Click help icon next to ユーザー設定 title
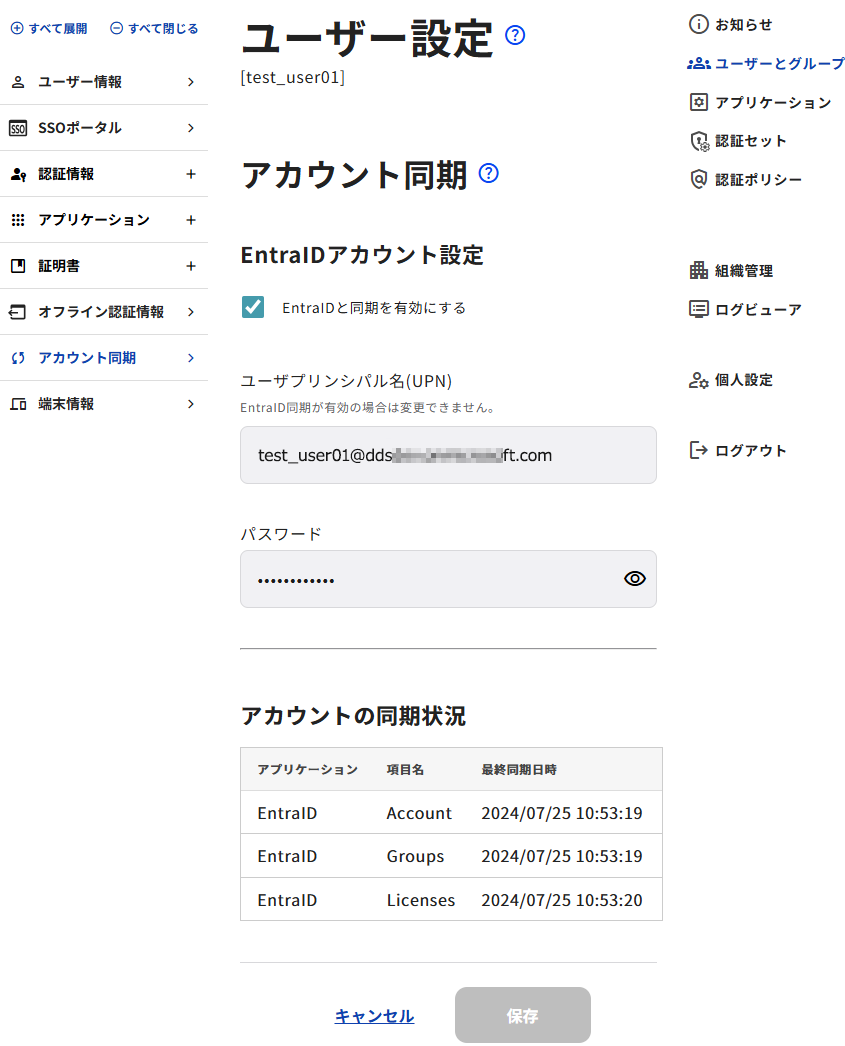This screenshot has width=845, height=1046. pos(515,36)
